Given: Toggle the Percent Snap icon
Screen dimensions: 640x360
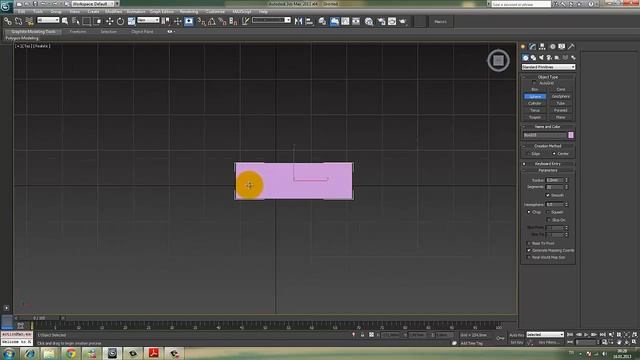Looking at the screenshot, I should tap(222, 21).
